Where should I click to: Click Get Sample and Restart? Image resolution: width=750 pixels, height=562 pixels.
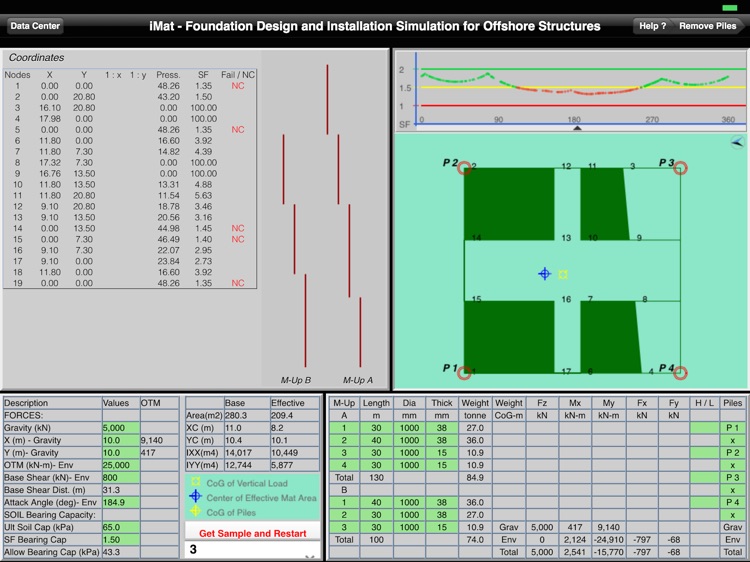pyautogui.click(x=252, y=533)
